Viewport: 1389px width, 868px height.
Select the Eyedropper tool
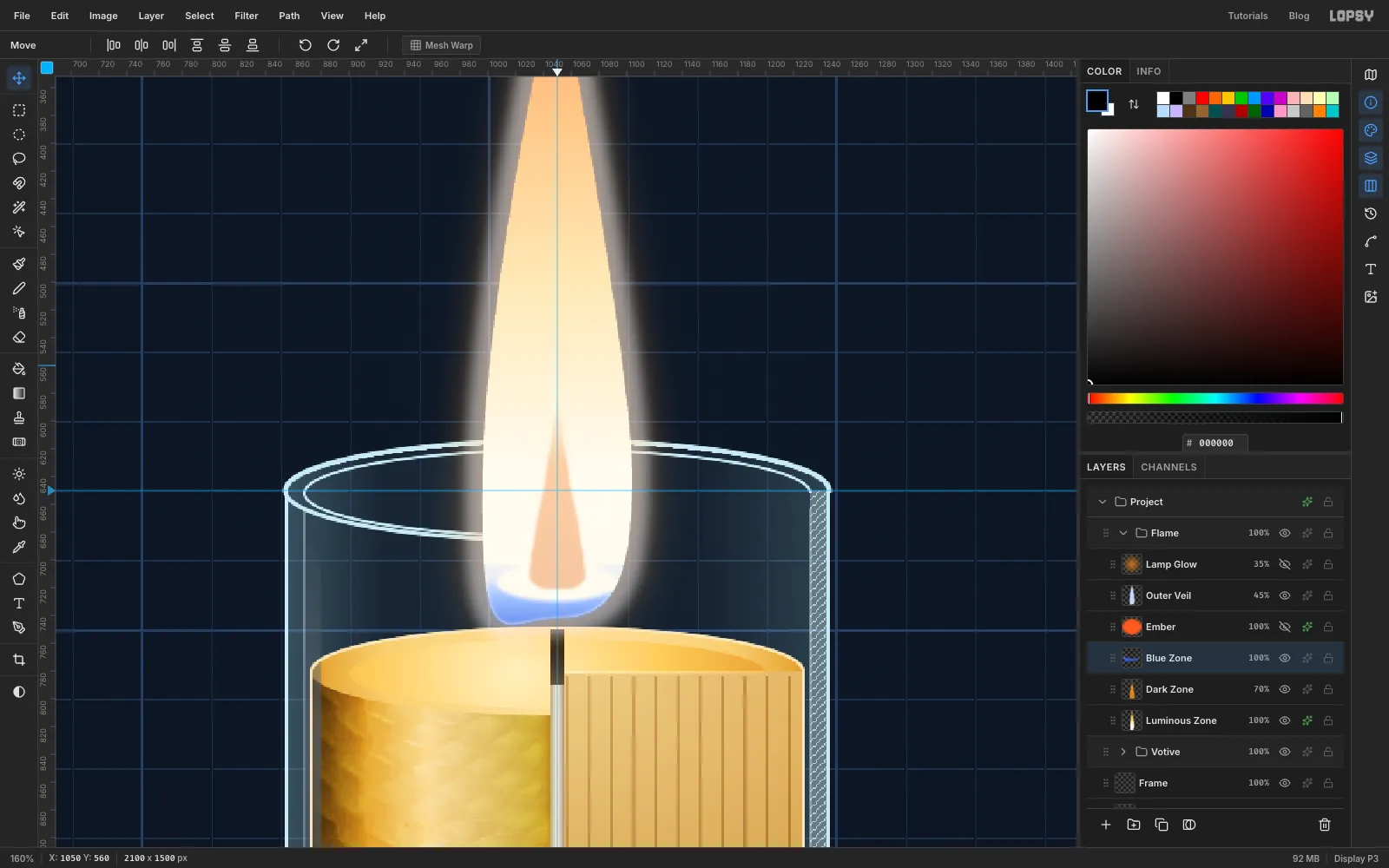click(x=19, y=547)
